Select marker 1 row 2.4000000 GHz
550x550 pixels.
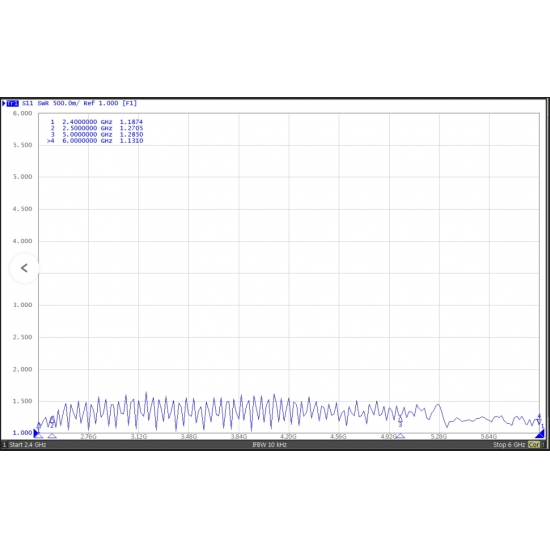coord(96,122)
